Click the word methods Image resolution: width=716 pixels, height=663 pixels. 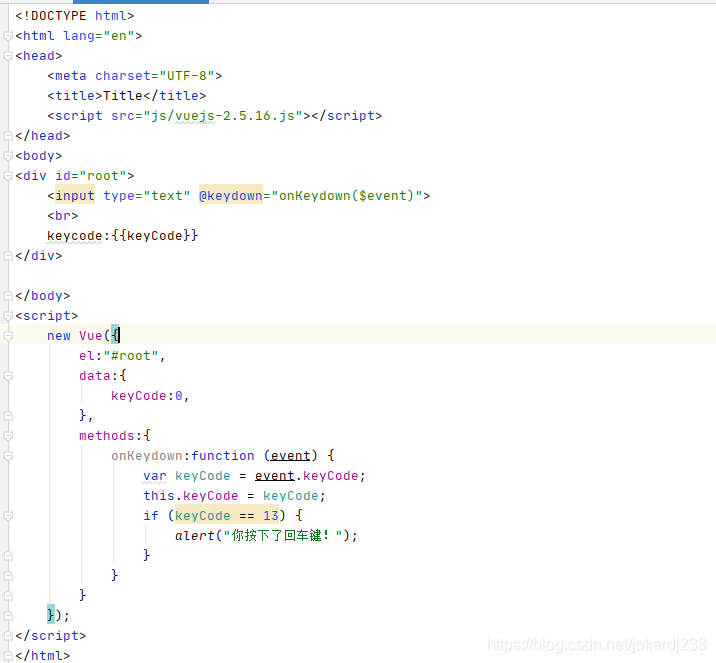pos(107,436)
